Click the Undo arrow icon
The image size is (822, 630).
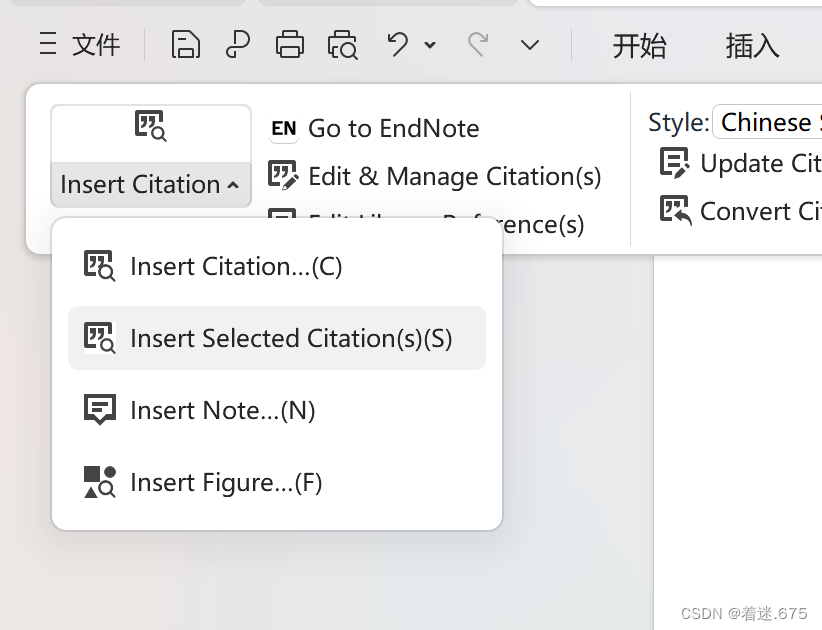pyautogui.click(x=397, y=44)
